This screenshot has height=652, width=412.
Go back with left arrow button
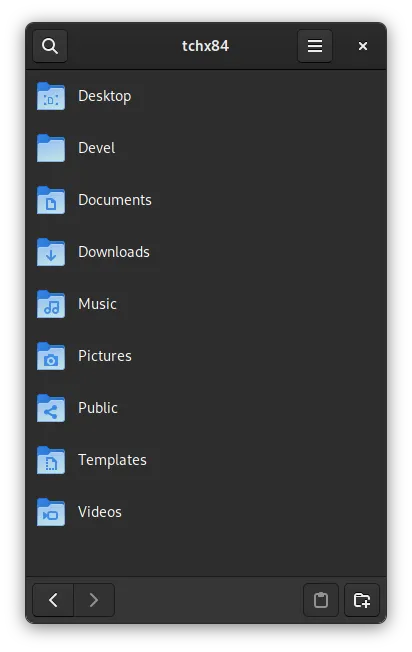pyautogui.click(x=53, y=600)
